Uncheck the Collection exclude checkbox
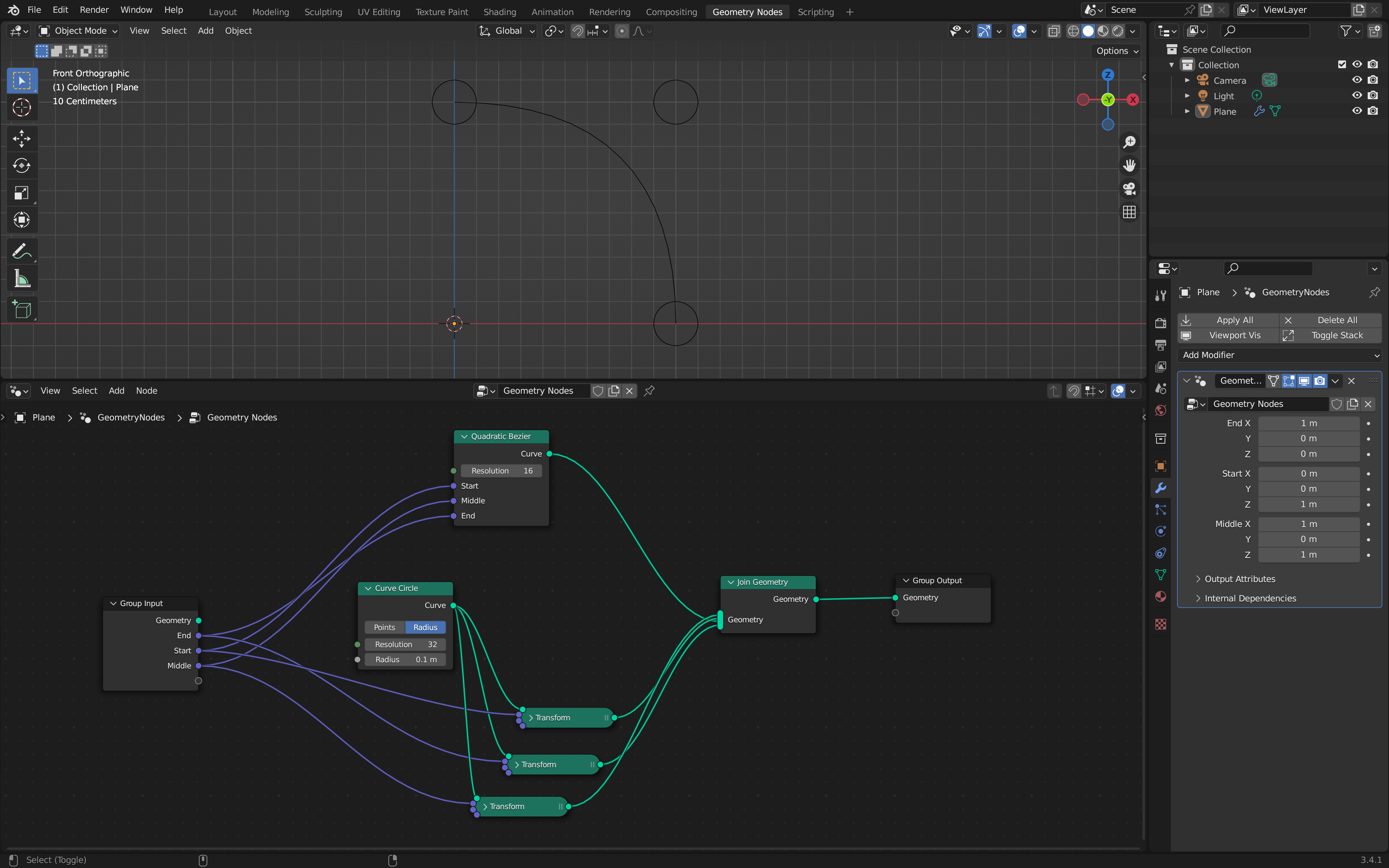This screenshot has width=1389, height=868. pos(1341,64)
